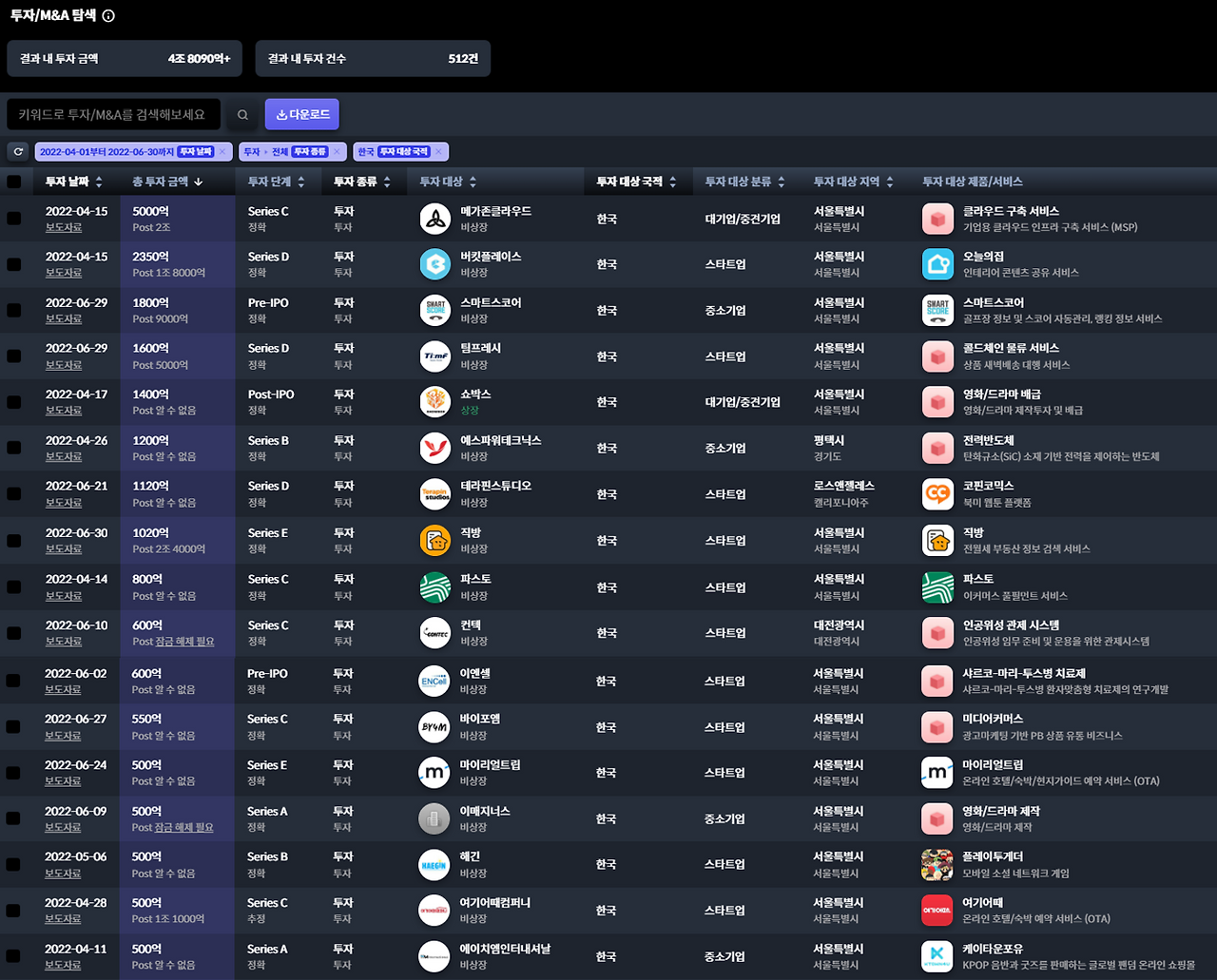
Task: Click the 직방 company logo in 투자 대상 column
Action: click(435, 540)
